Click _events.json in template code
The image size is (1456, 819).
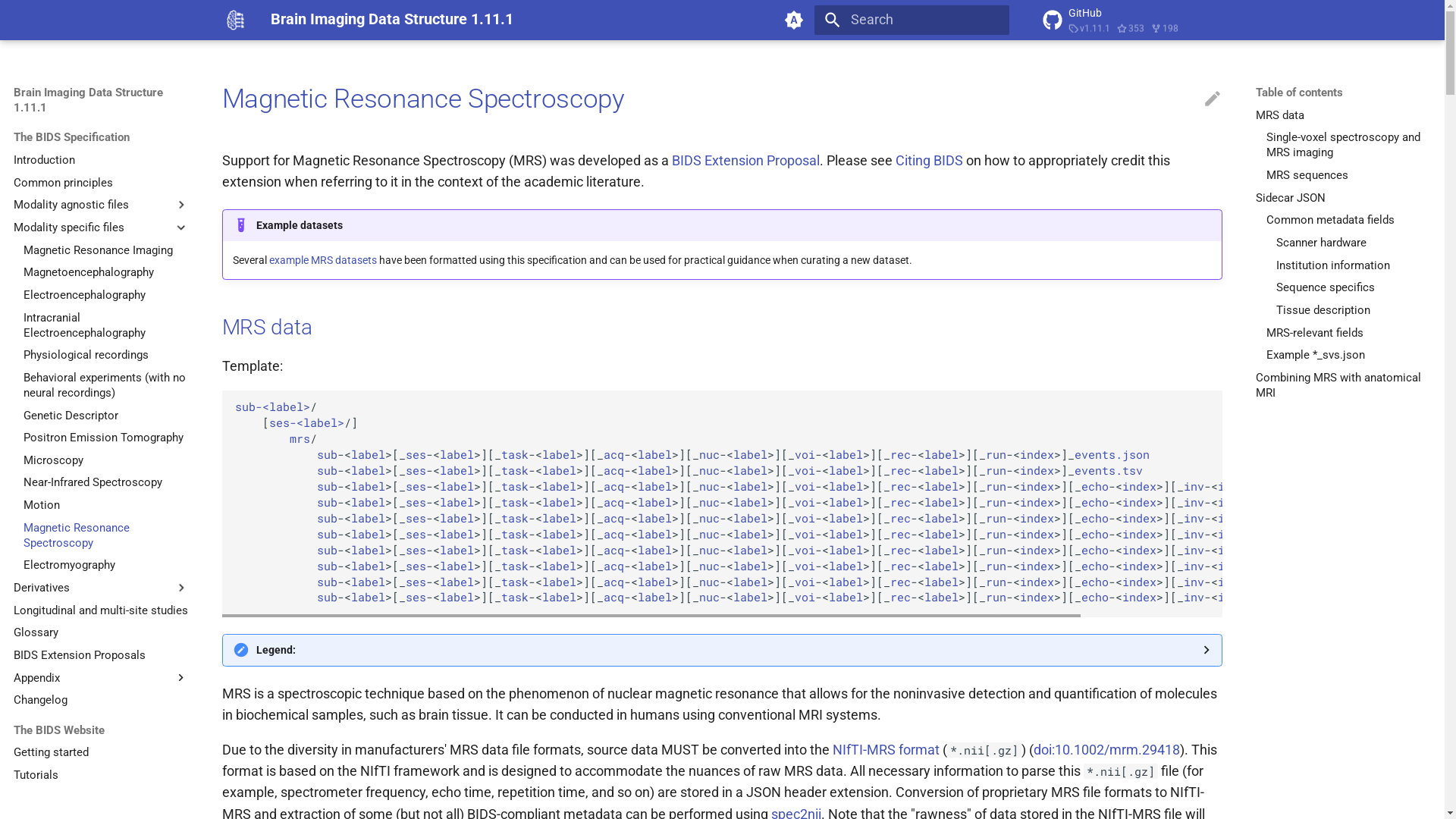pyautogui.click(x=1109, y=455)
